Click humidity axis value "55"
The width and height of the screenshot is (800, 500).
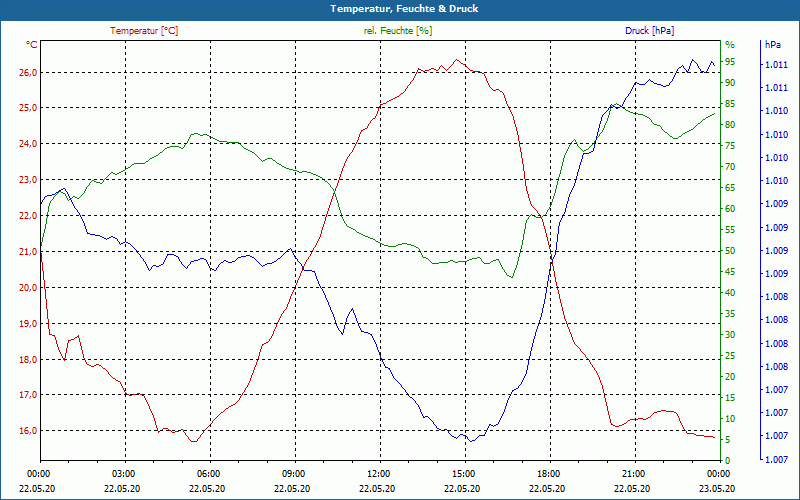pos(730,230)
